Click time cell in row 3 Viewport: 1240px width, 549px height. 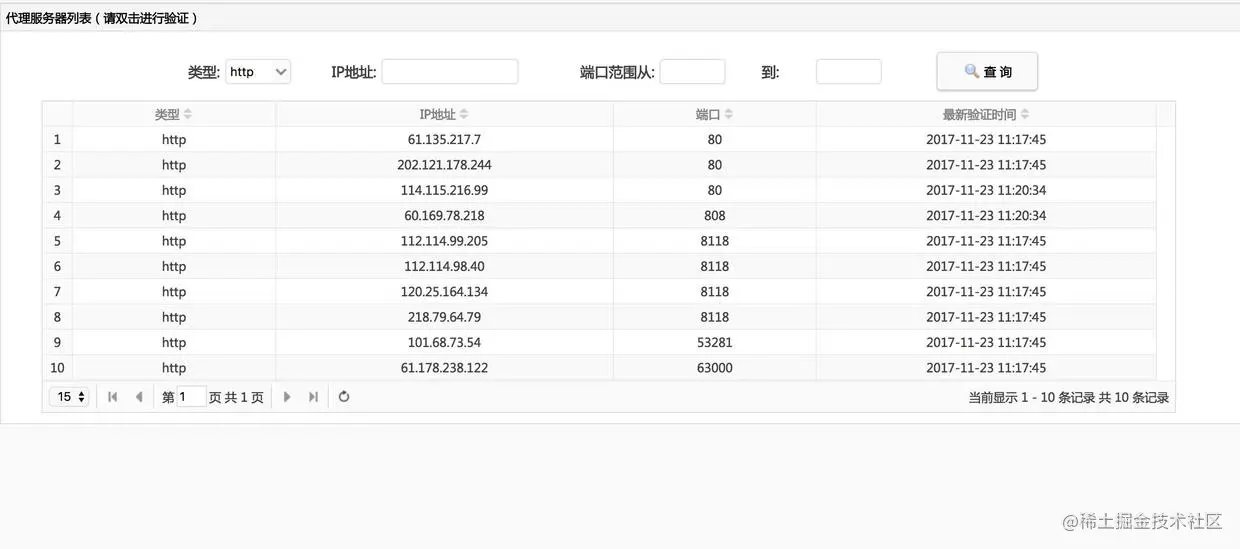[986, 190]
